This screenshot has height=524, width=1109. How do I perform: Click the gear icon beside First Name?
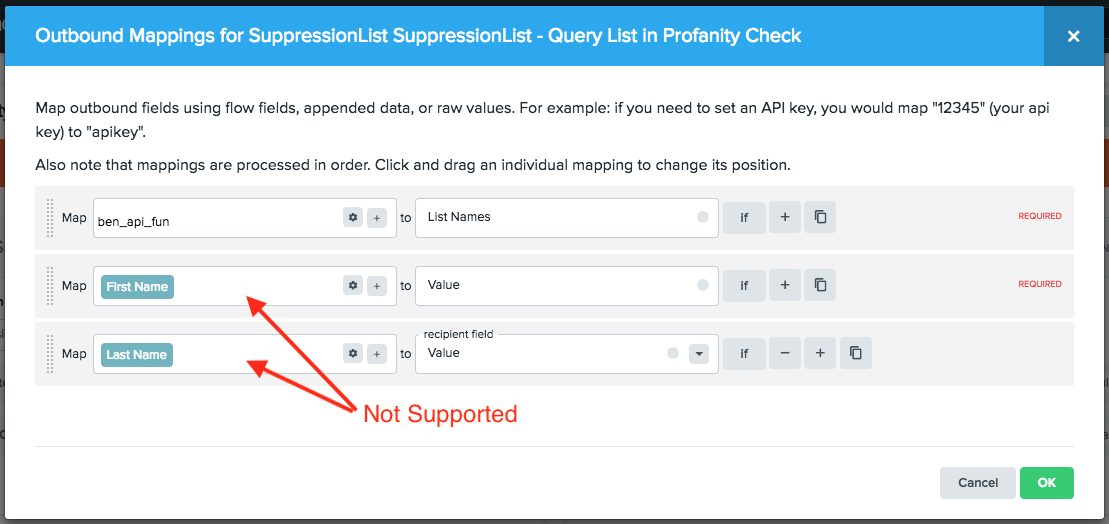click(x=352, y=285)
